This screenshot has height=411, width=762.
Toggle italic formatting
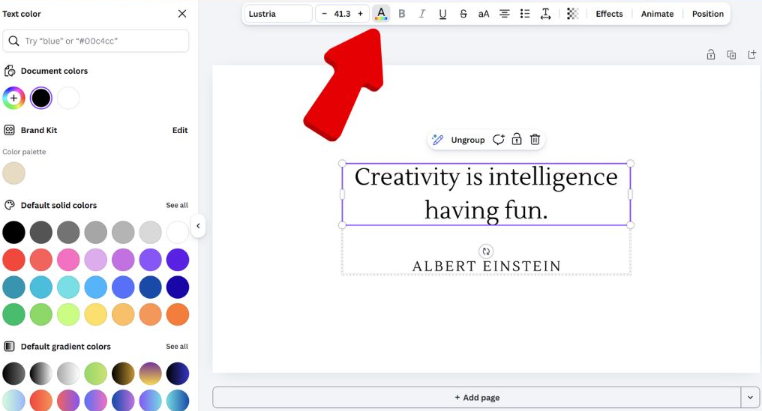click(422, 14)
